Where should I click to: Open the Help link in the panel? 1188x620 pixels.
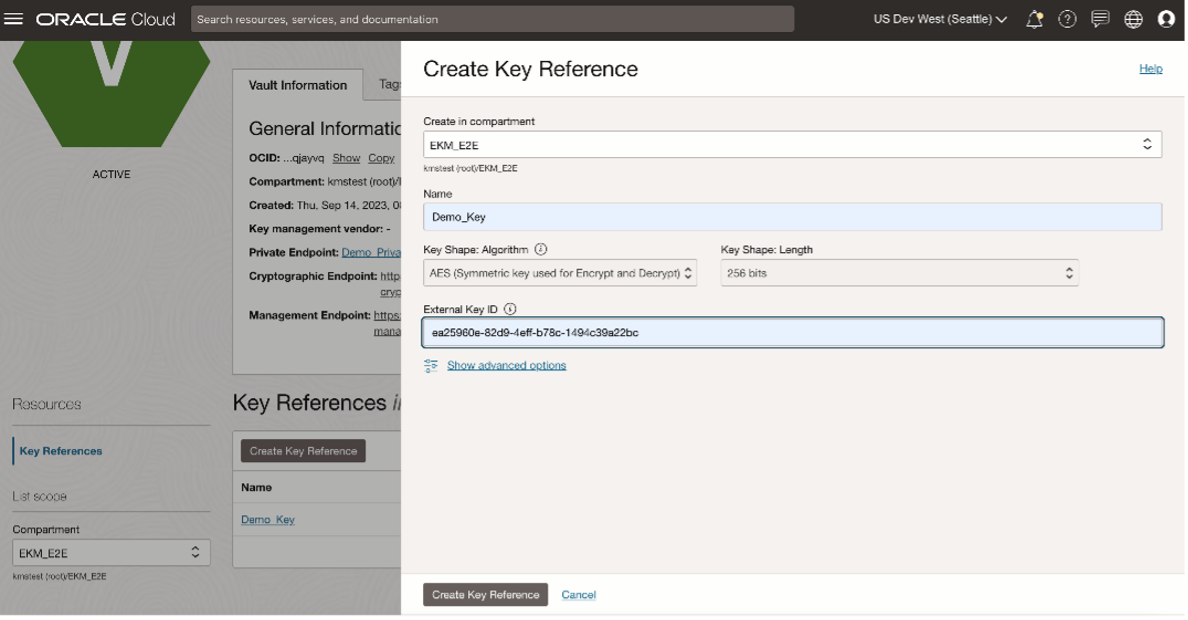(1150, 68)
